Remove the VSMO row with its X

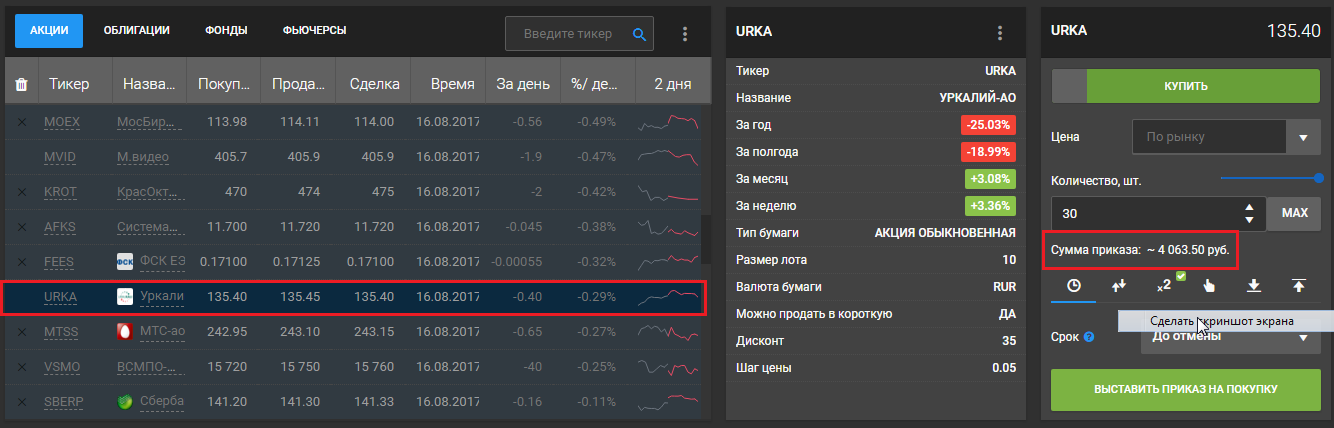[x=22, y=367]
